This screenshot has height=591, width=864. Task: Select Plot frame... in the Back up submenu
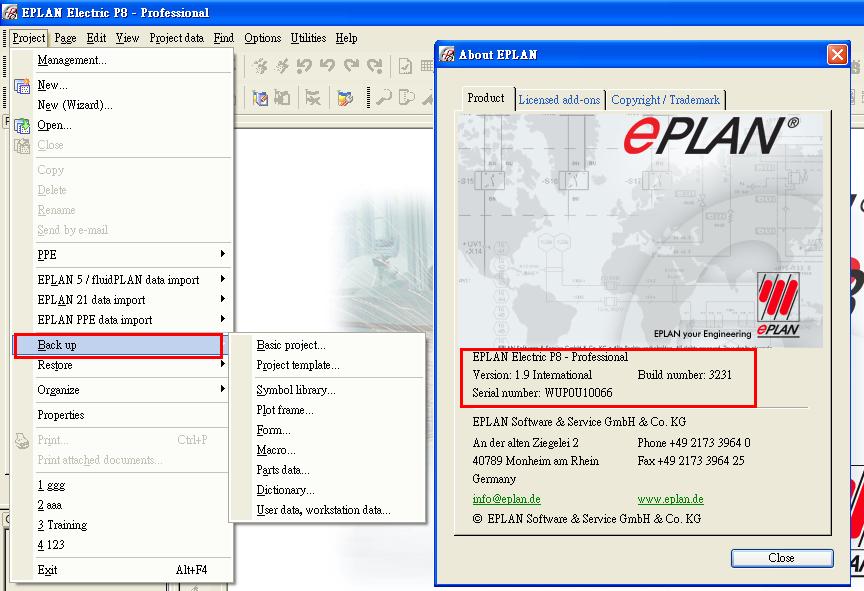327,410
